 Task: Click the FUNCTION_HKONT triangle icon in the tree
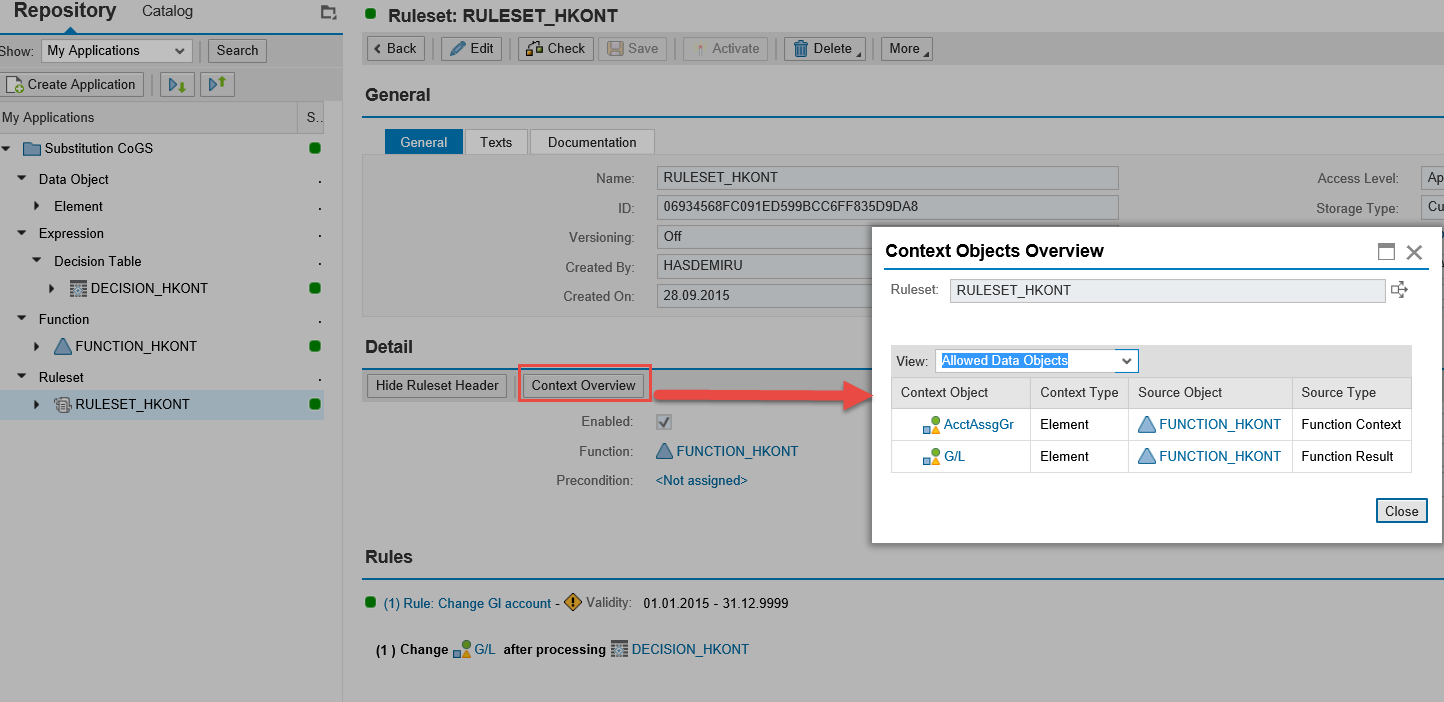click(63, 347)
